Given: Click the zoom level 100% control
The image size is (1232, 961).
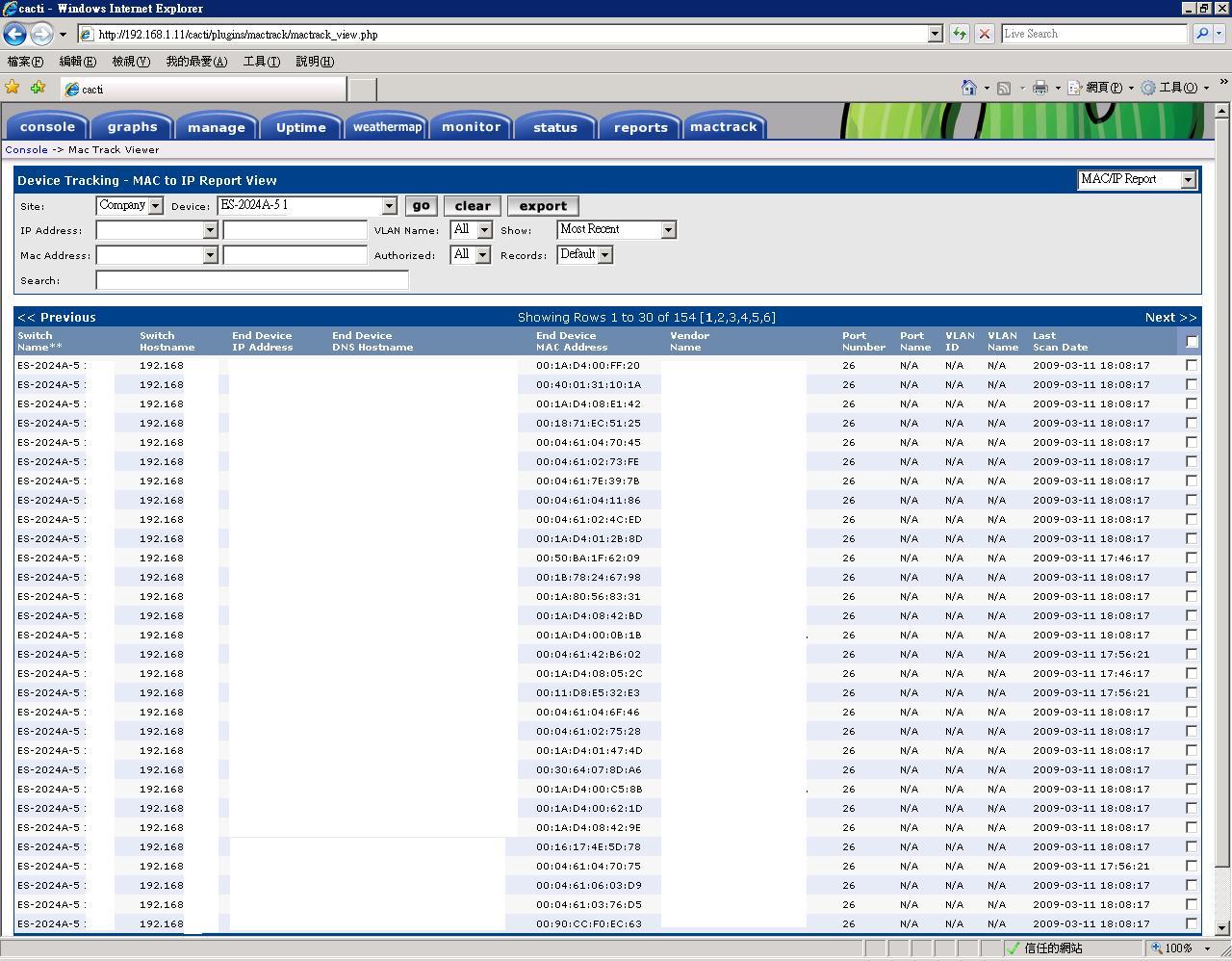Looking at the screenshot, I should coord(1181,948).
